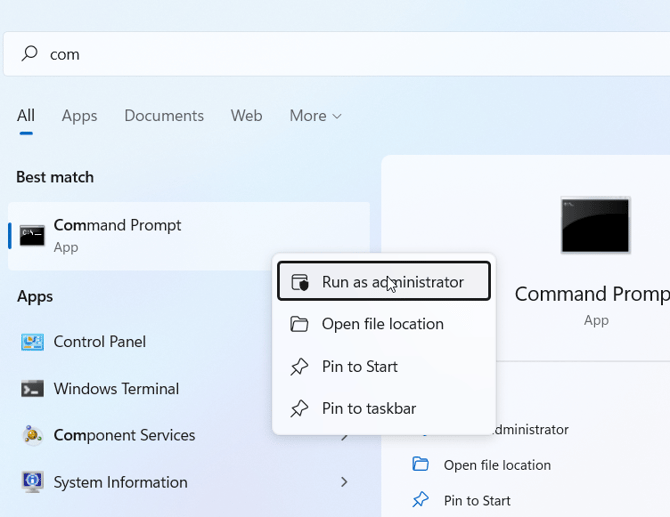The width and height of the screenshot is (670, 517).
Task: Click Open file location in preview pane
Action: [497, 465]
